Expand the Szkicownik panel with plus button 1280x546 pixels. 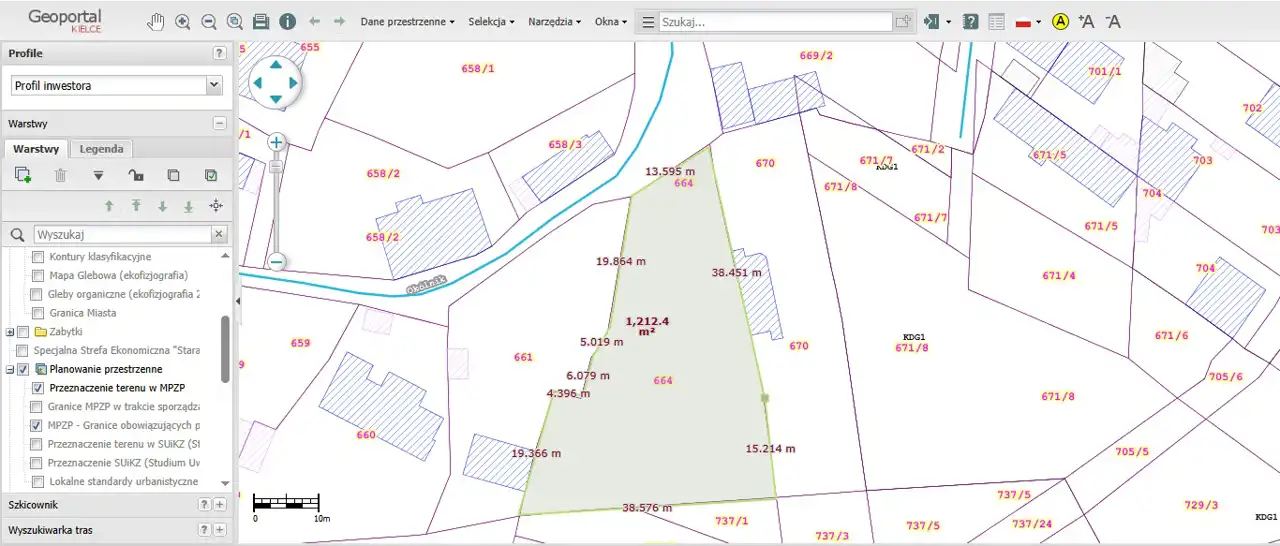[x=220, y=505]
